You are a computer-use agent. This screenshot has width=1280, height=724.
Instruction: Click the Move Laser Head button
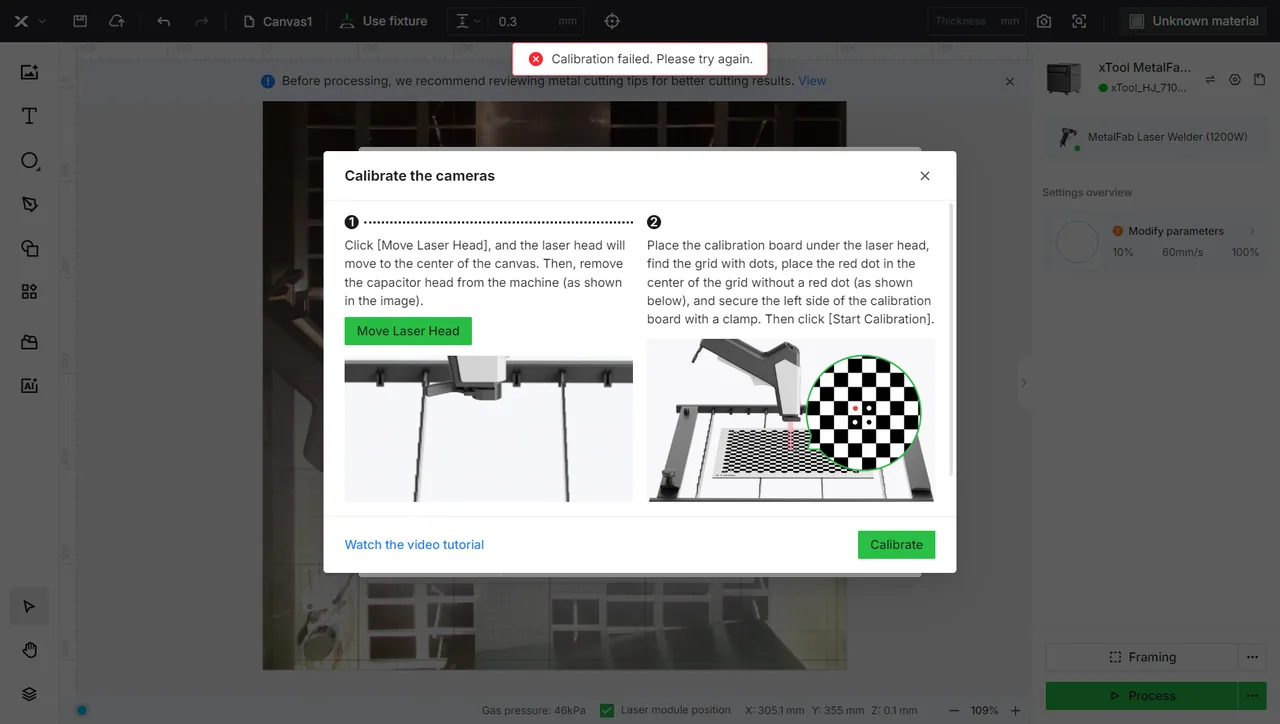point(408,331)
